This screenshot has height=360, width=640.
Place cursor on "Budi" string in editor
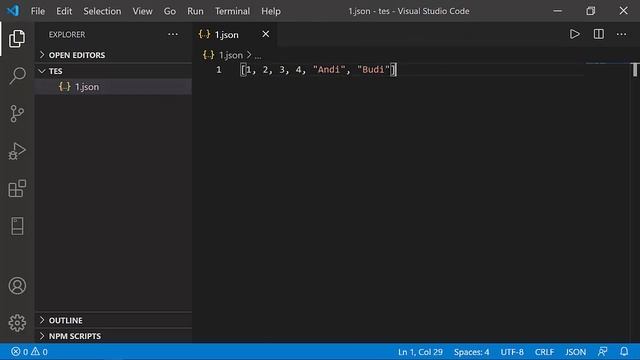[373, 70]
